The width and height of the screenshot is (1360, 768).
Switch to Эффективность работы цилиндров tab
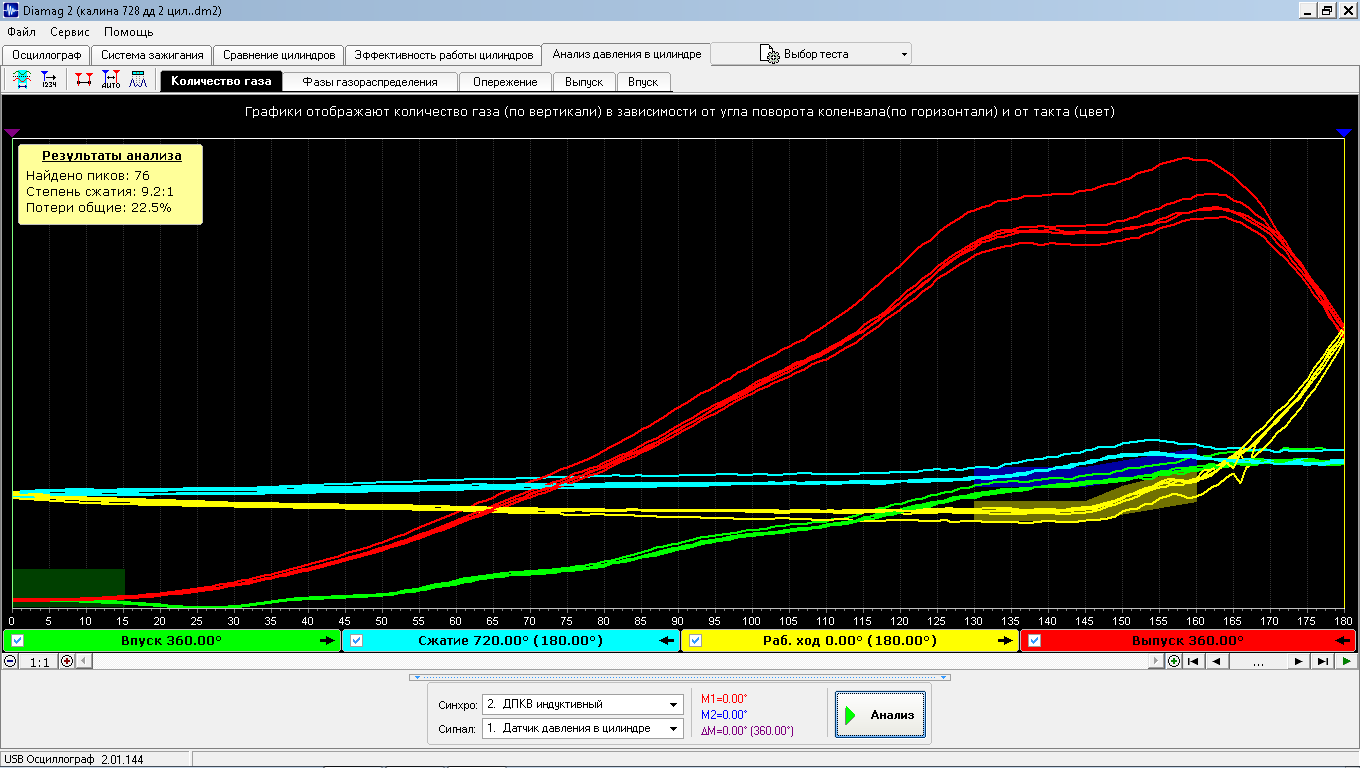coord(443,55)
